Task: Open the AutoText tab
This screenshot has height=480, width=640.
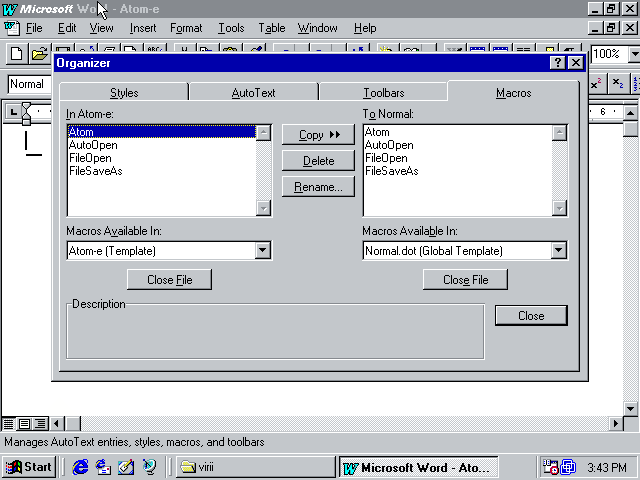Action: point(253,93)
